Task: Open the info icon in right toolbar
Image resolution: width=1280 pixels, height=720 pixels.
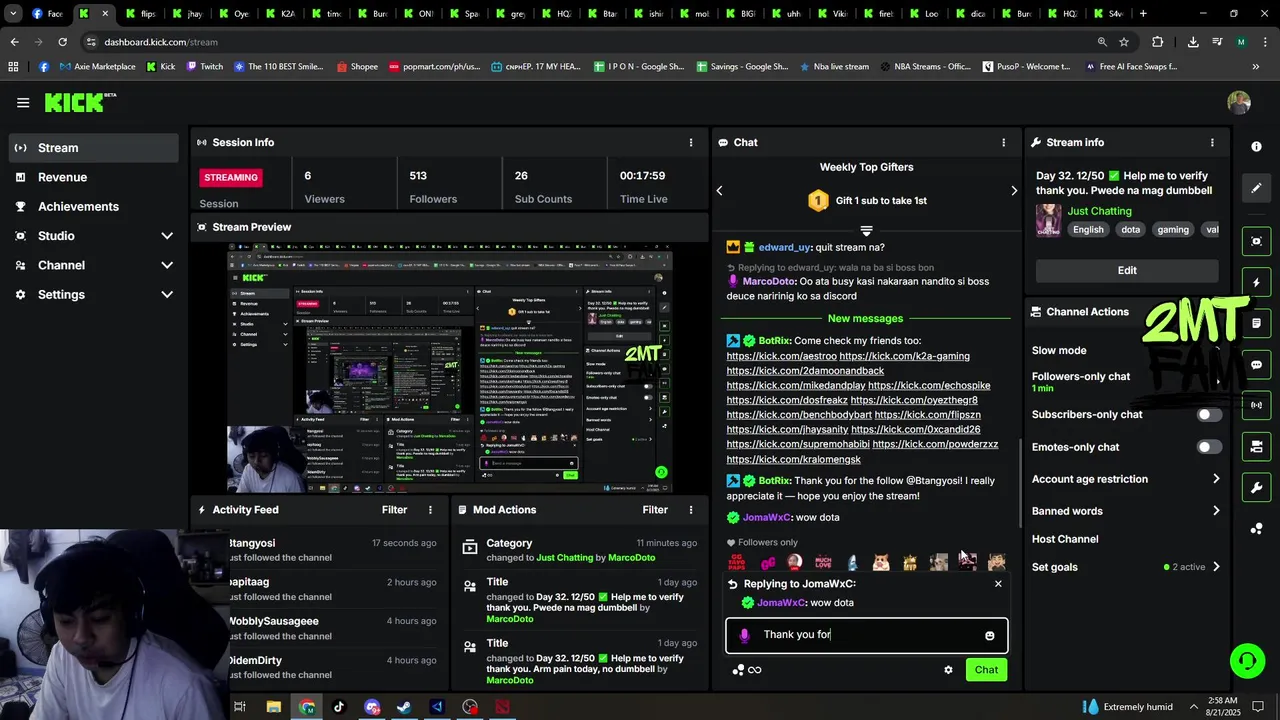Action: (1256, 146)
